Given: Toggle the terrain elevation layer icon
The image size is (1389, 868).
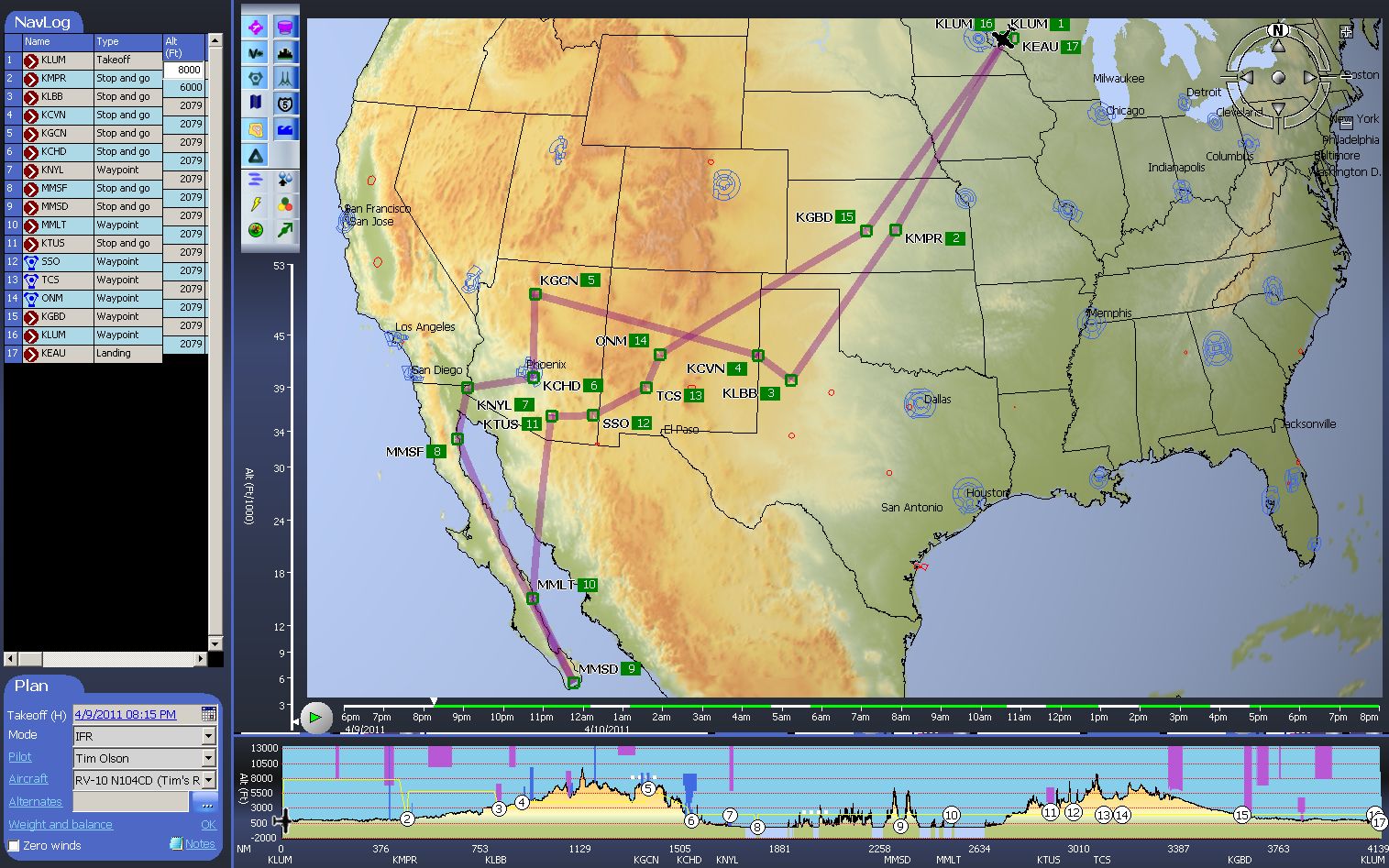Looking at the screenshot, I should click(x=256, y=129).
